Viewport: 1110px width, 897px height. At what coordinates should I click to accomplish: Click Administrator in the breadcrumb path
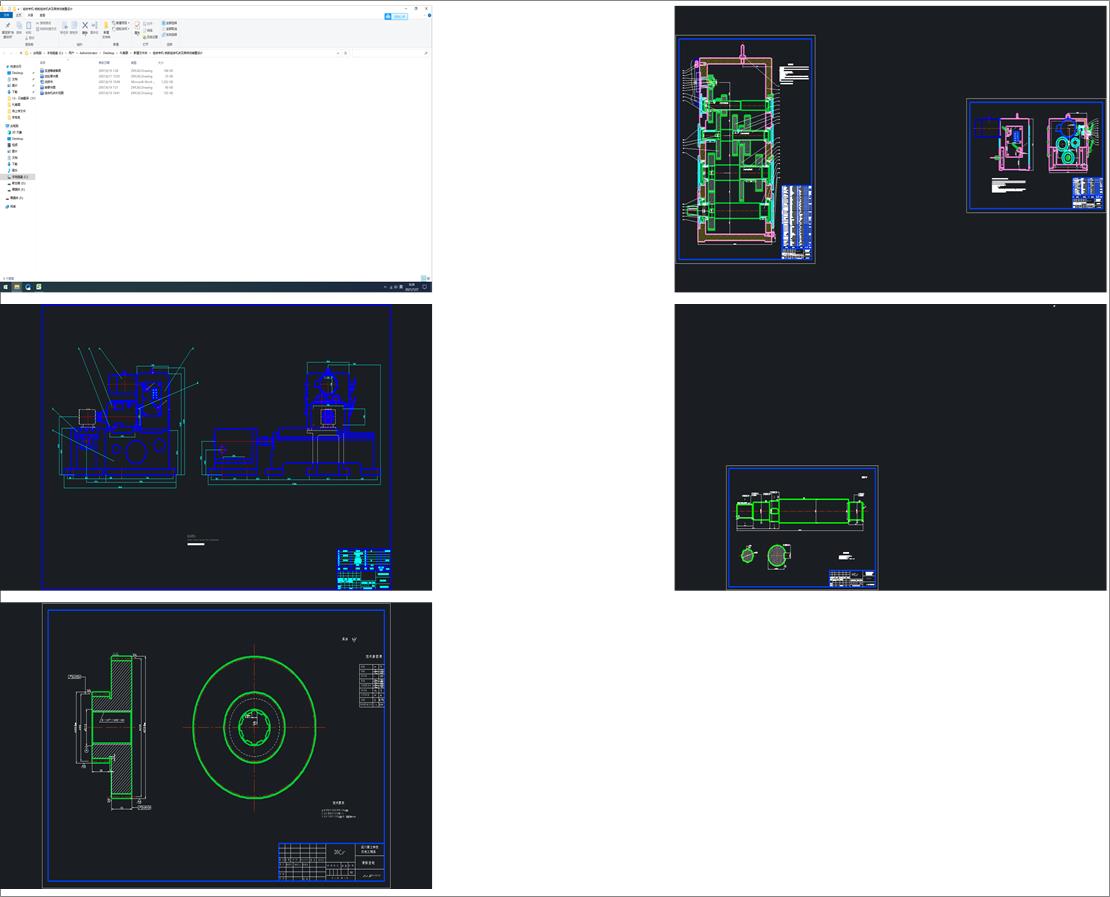[x=88, y=53]
